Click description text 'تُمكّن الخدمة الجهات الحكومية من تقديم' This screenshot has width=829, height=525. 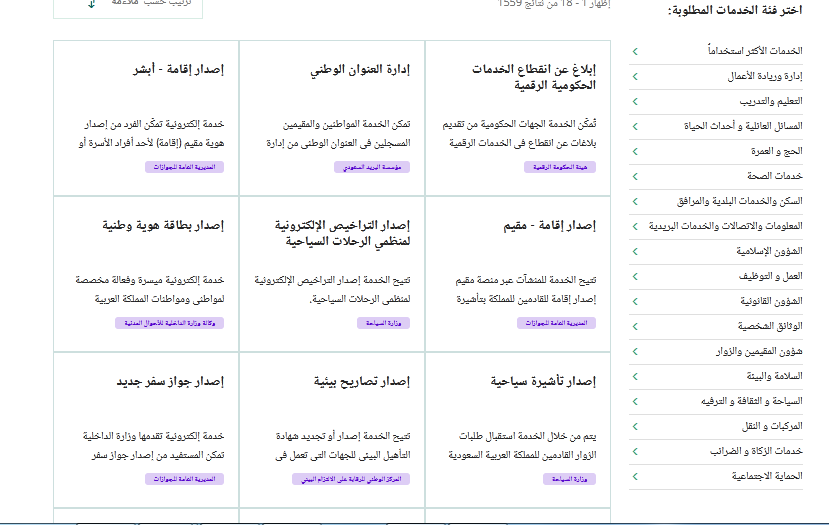pos(519,124)
